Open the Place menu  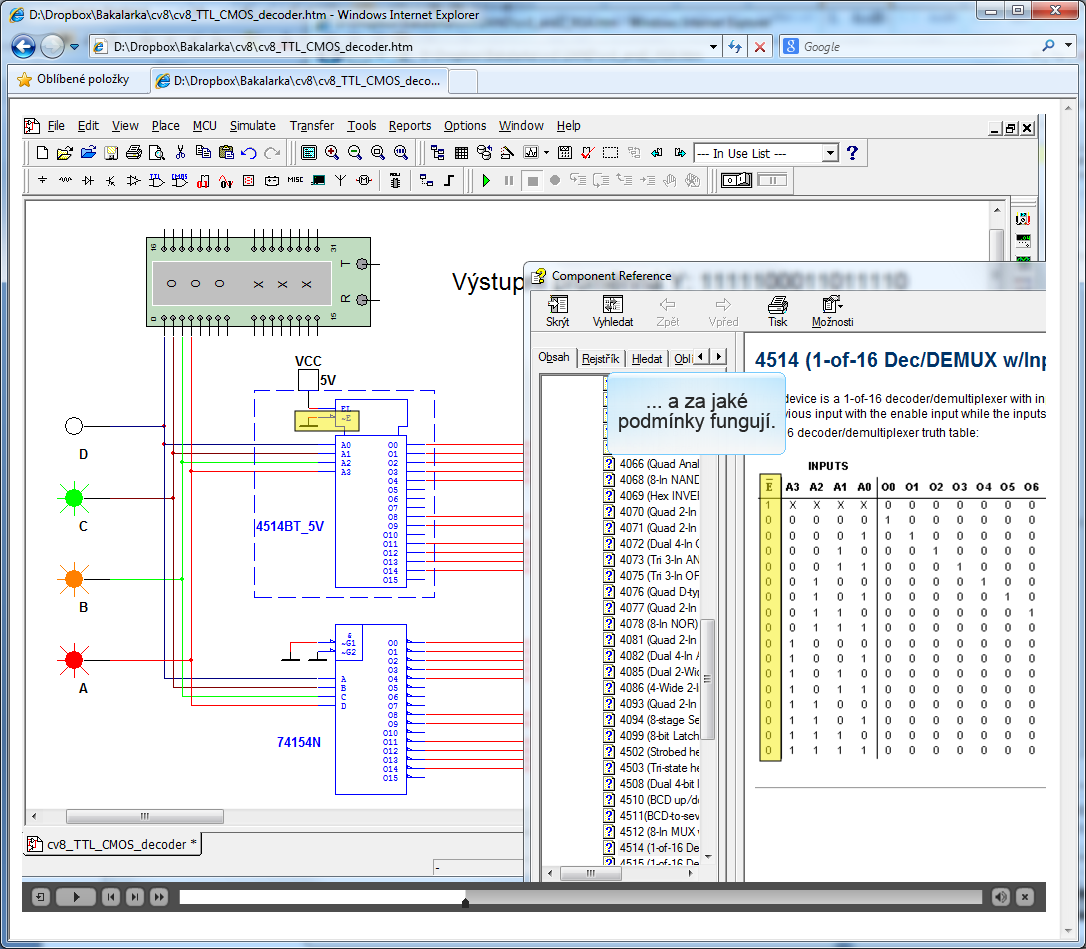[x=166, y=126]
